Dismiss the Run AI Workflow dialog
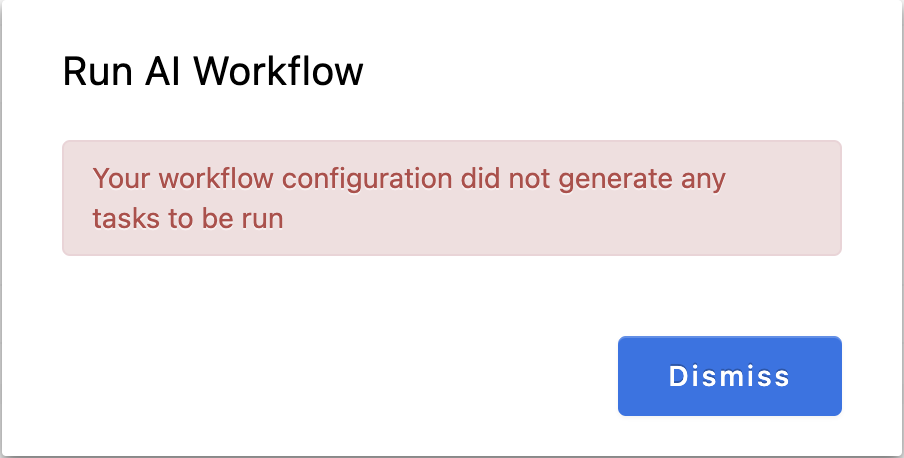 [729, 376]
